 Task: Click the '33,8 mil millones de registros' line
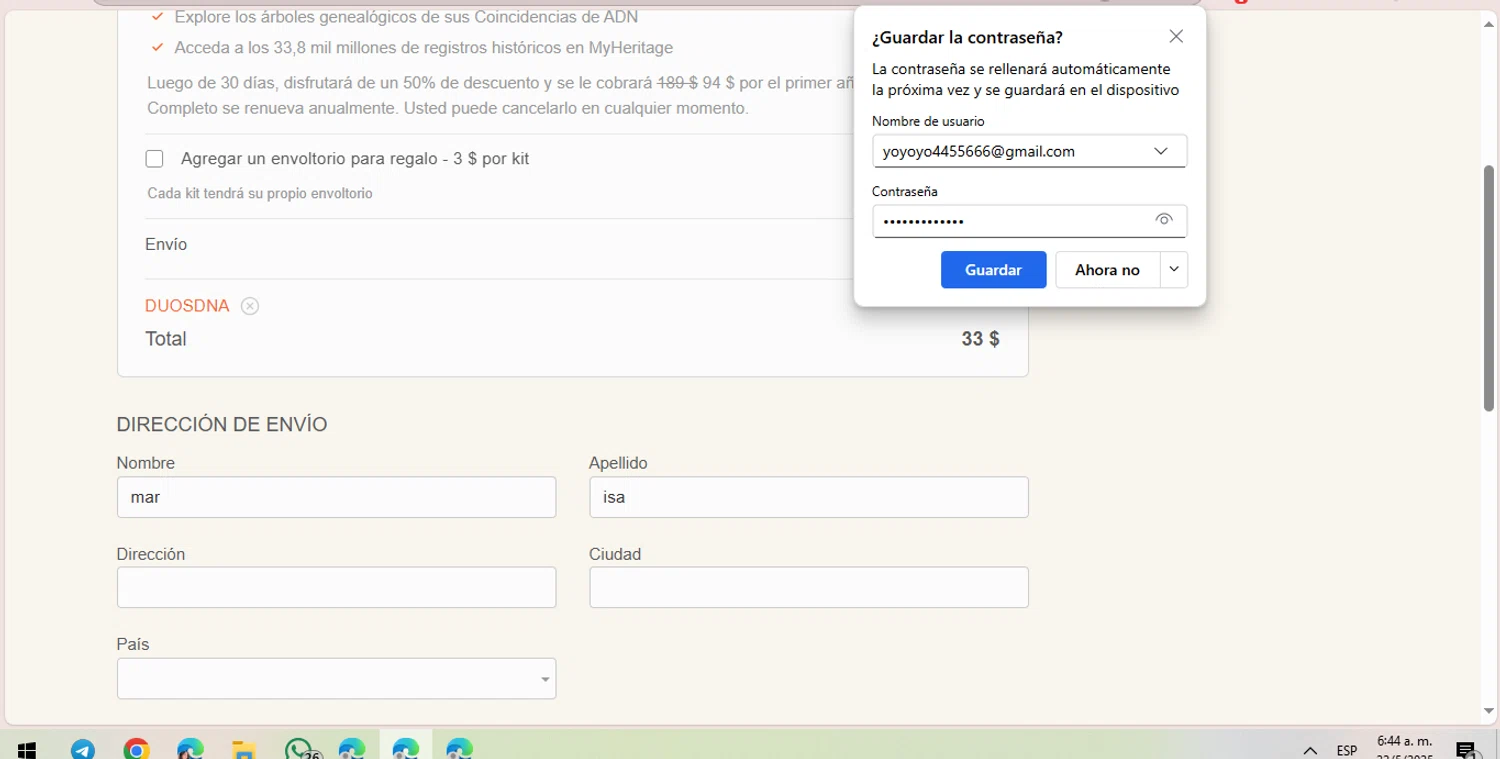[x=424, y=47]
